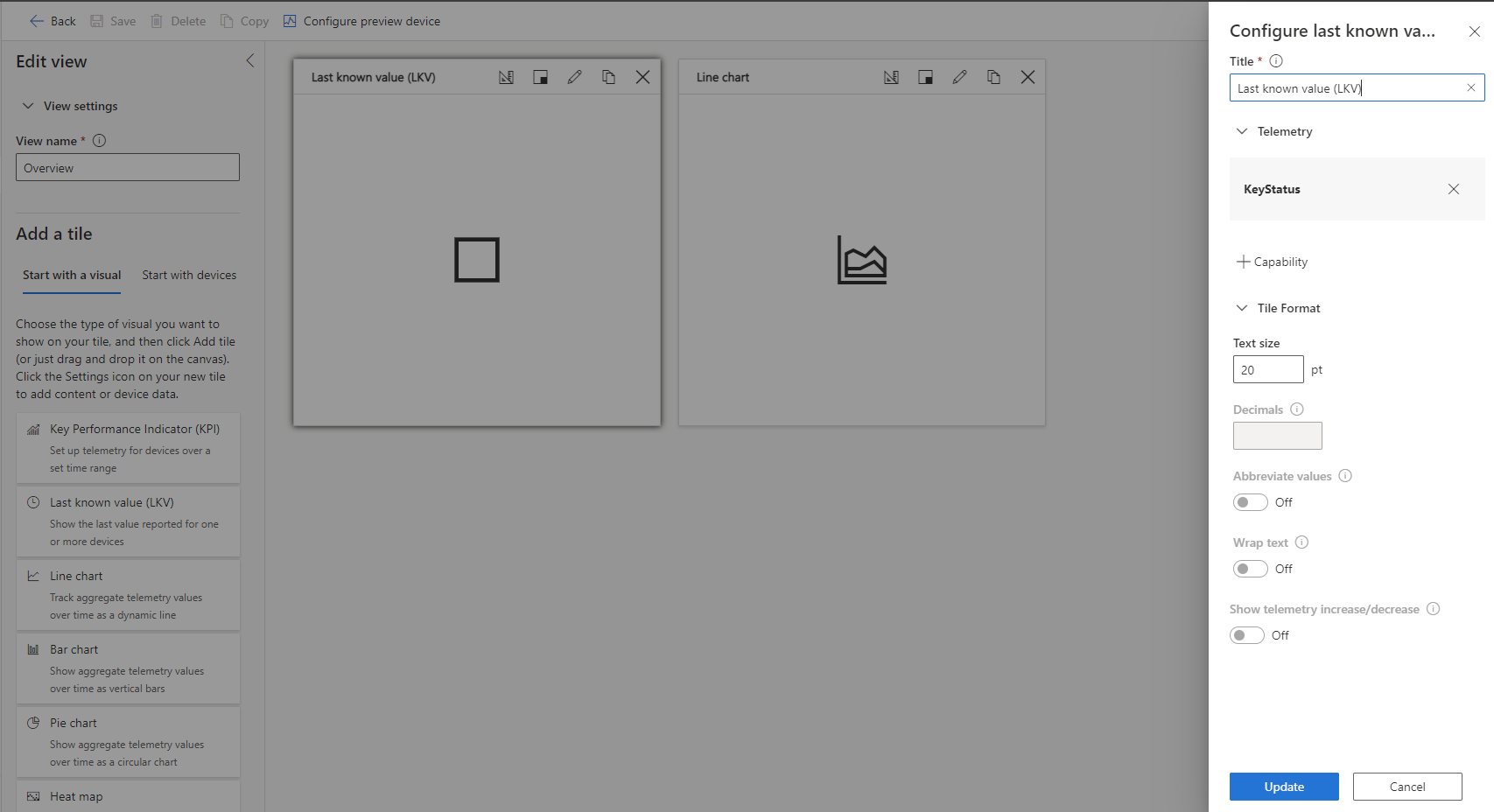1494x812 pixels.
Task: Click the View name input field
Action: pos(128,167)
